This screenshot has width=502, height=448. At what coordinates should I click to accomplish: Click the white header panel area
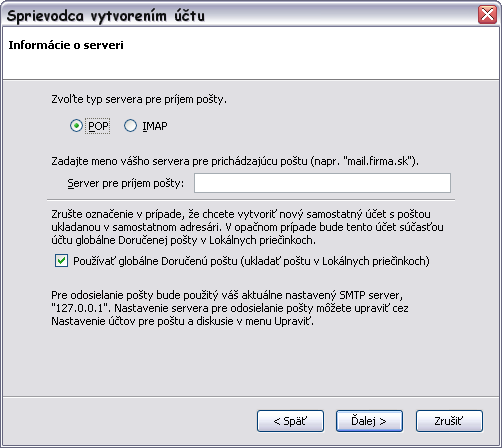(251, 53)
